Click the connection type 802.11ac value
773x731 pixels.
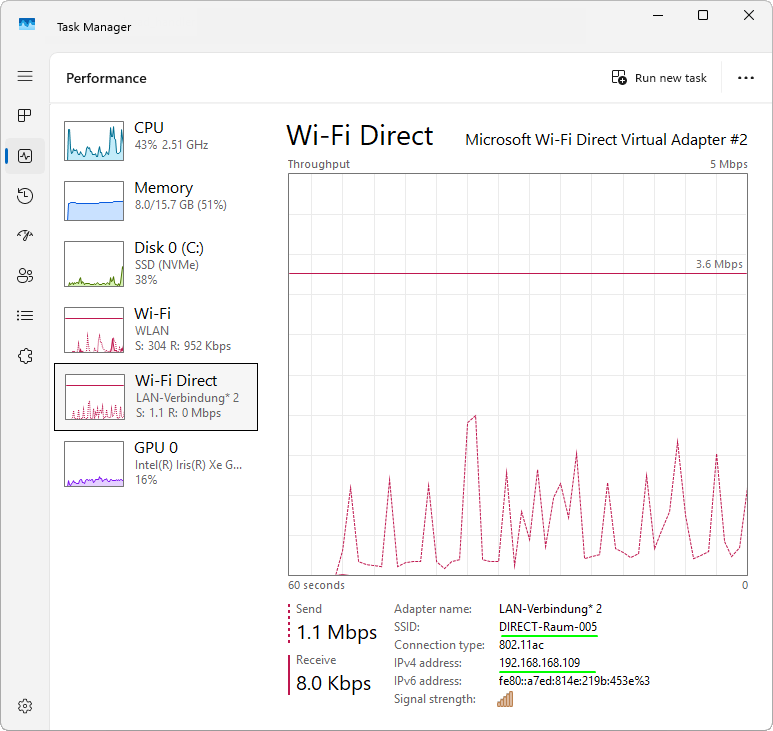[521, 645]
